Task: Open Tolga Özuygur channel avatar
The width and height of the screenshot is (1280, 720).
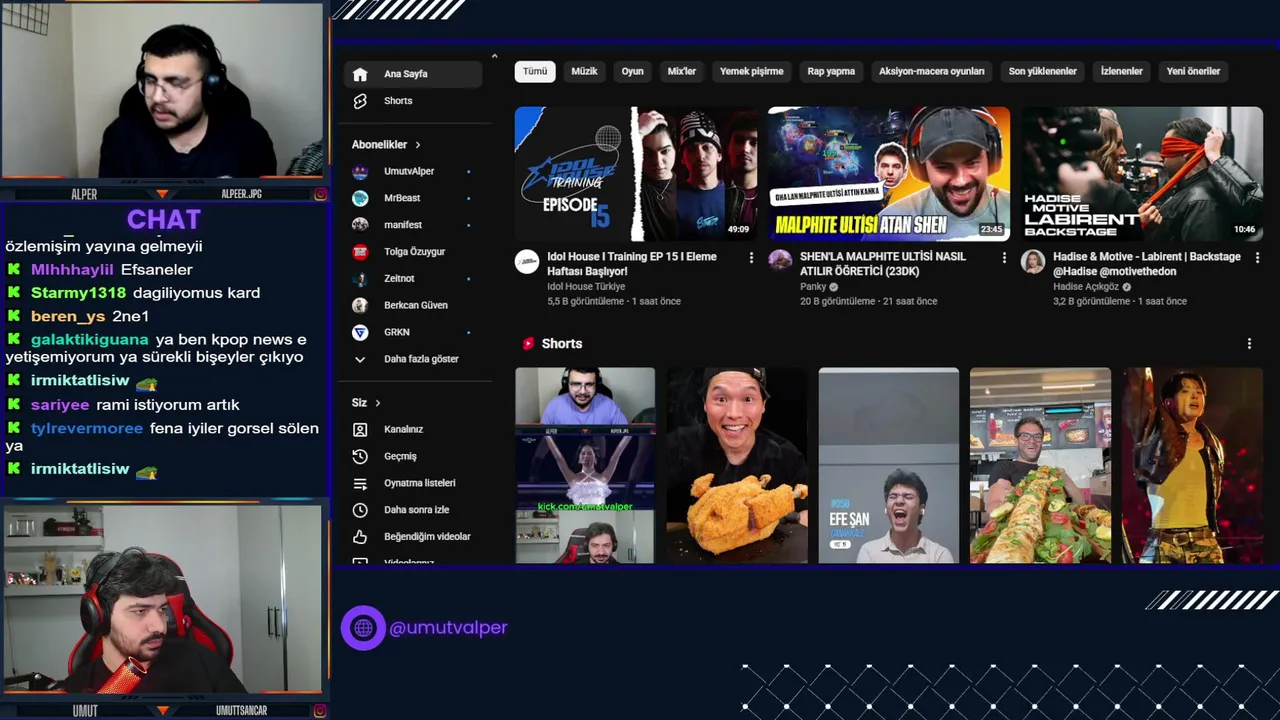Action: click(360, 252)
